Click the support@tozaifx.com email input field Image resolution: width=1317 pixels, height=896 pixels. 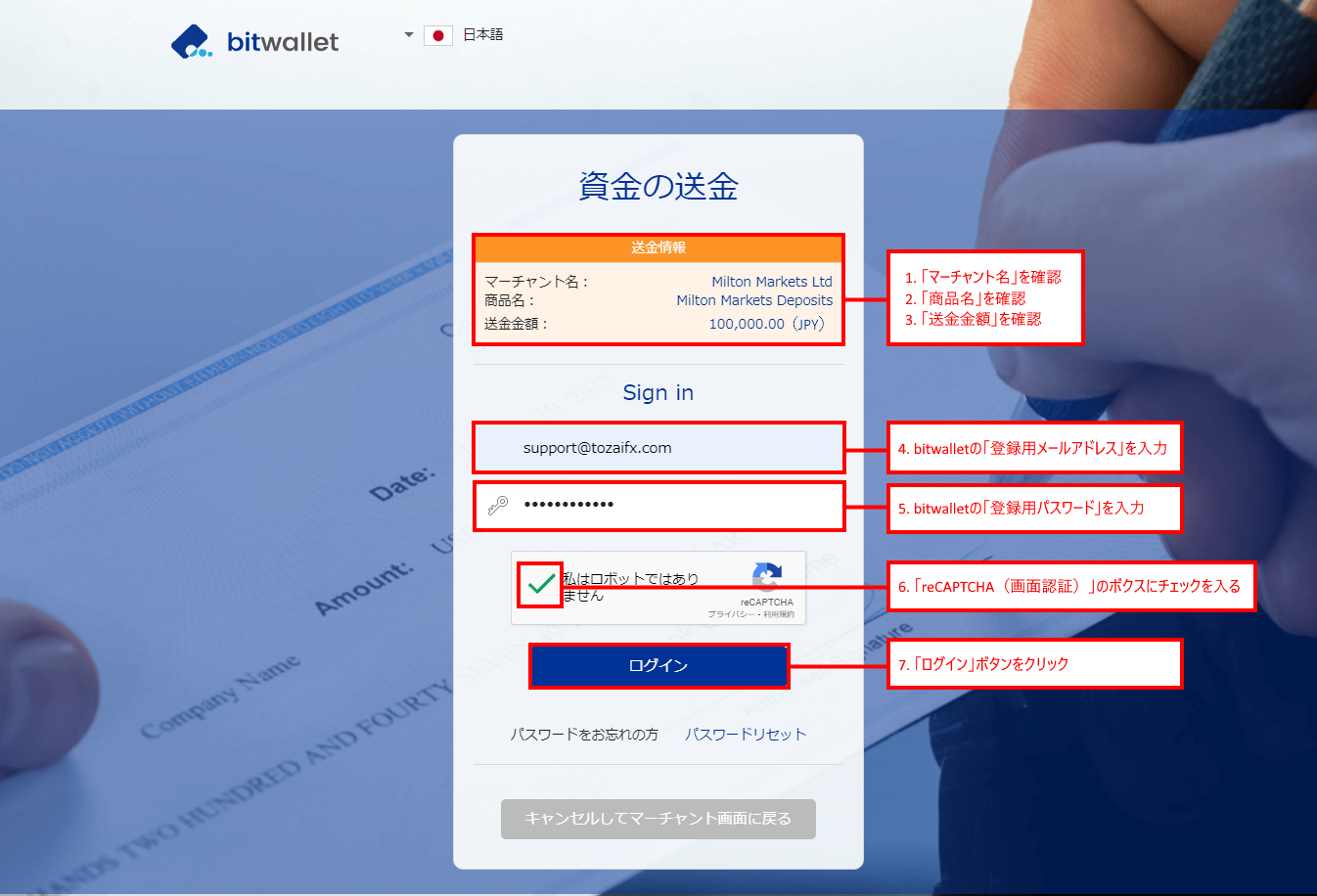coord(658,447)
